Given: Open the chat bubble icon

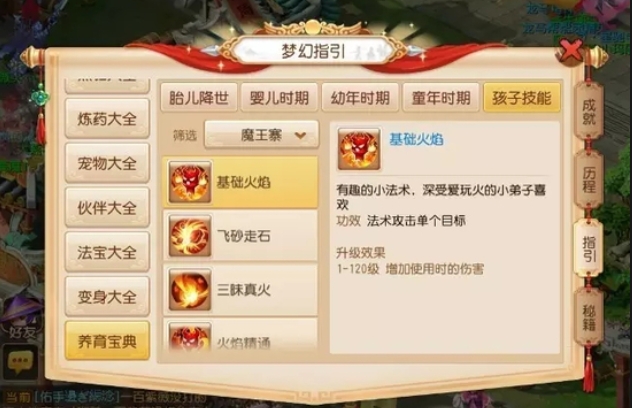Looking at the screenshot, I should (x=20, y=362).
